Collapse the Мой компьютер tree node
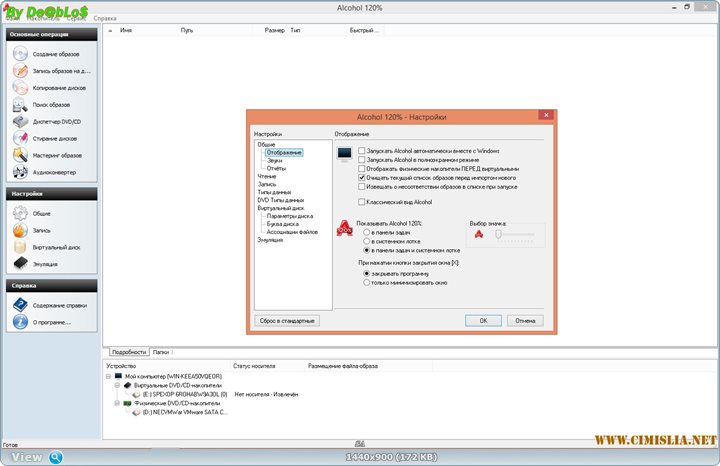720x466 pixels. 108,376
